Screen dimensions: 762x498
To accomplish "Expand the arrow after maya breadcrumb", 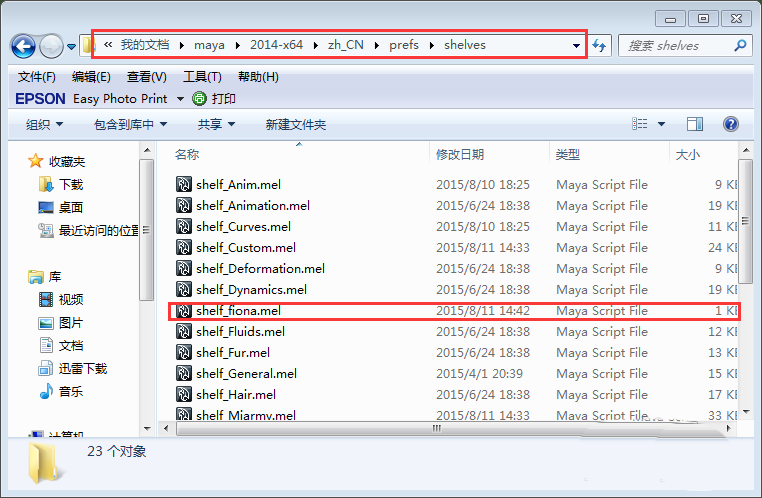I will 238,45.
